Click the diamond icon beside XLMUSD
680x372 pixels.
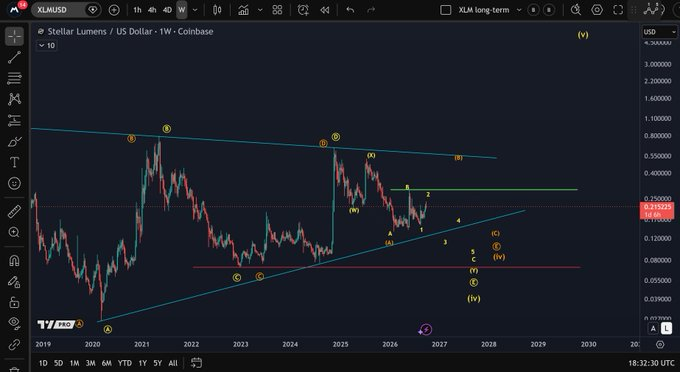92,10
